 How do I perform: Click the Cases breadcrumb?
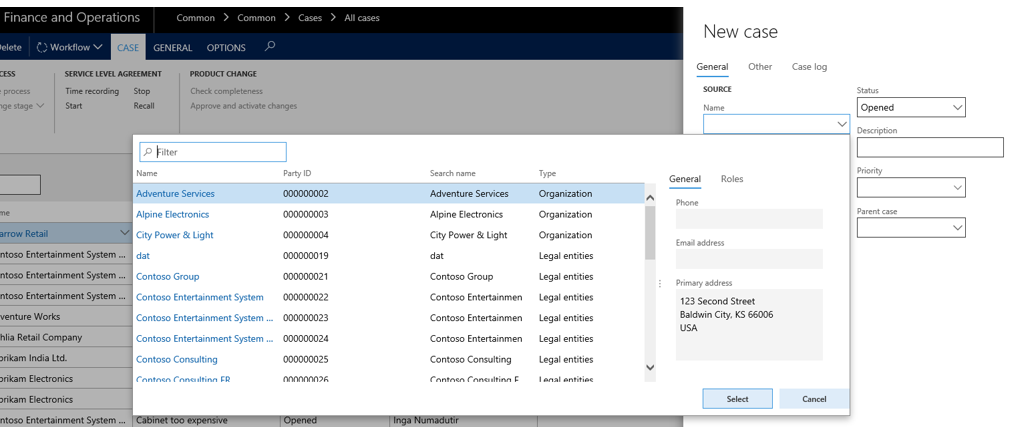click(309, 17)
